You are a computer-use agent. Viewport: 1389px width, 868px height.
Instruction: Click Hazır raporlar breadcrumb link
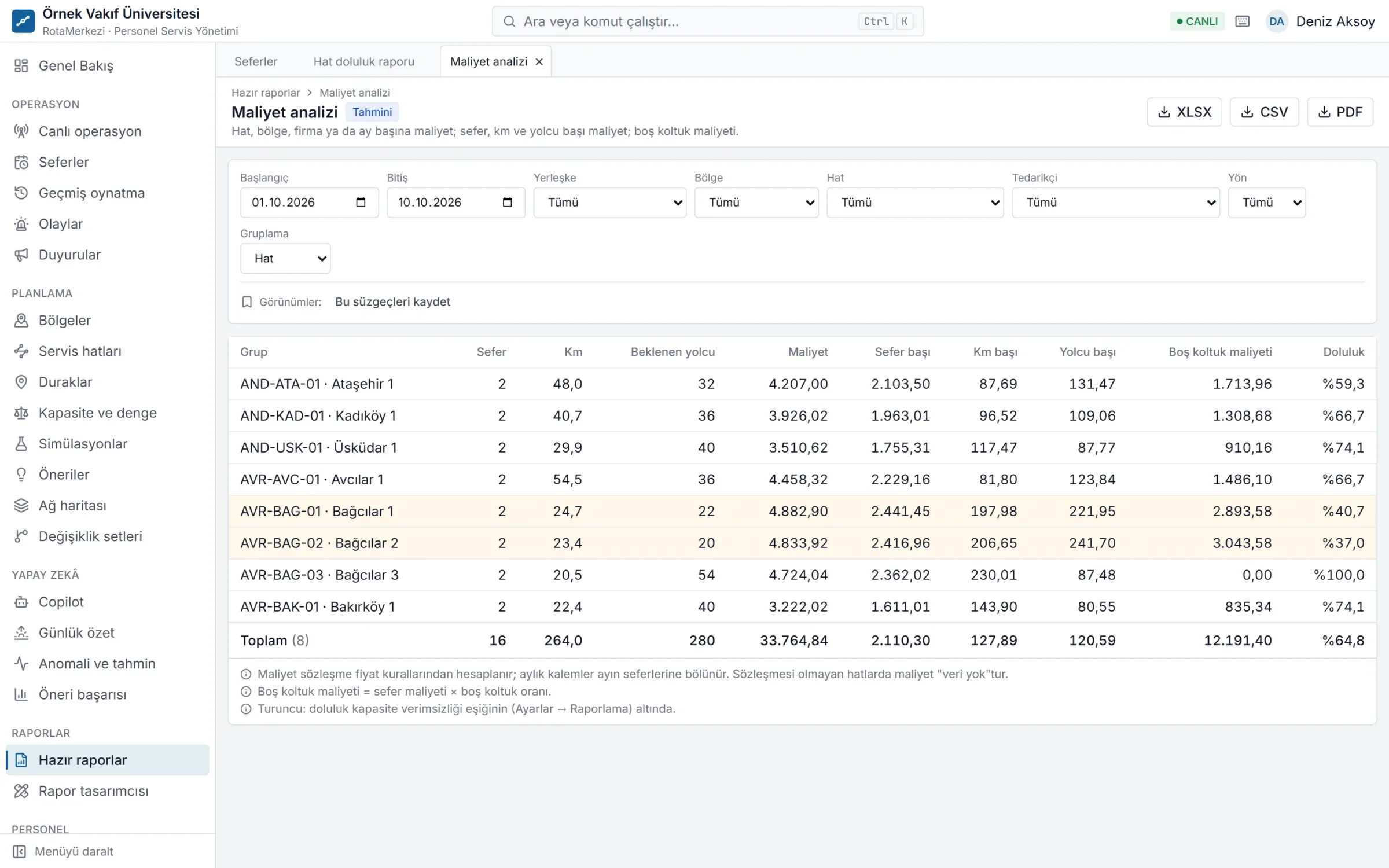tap(266, 93)
